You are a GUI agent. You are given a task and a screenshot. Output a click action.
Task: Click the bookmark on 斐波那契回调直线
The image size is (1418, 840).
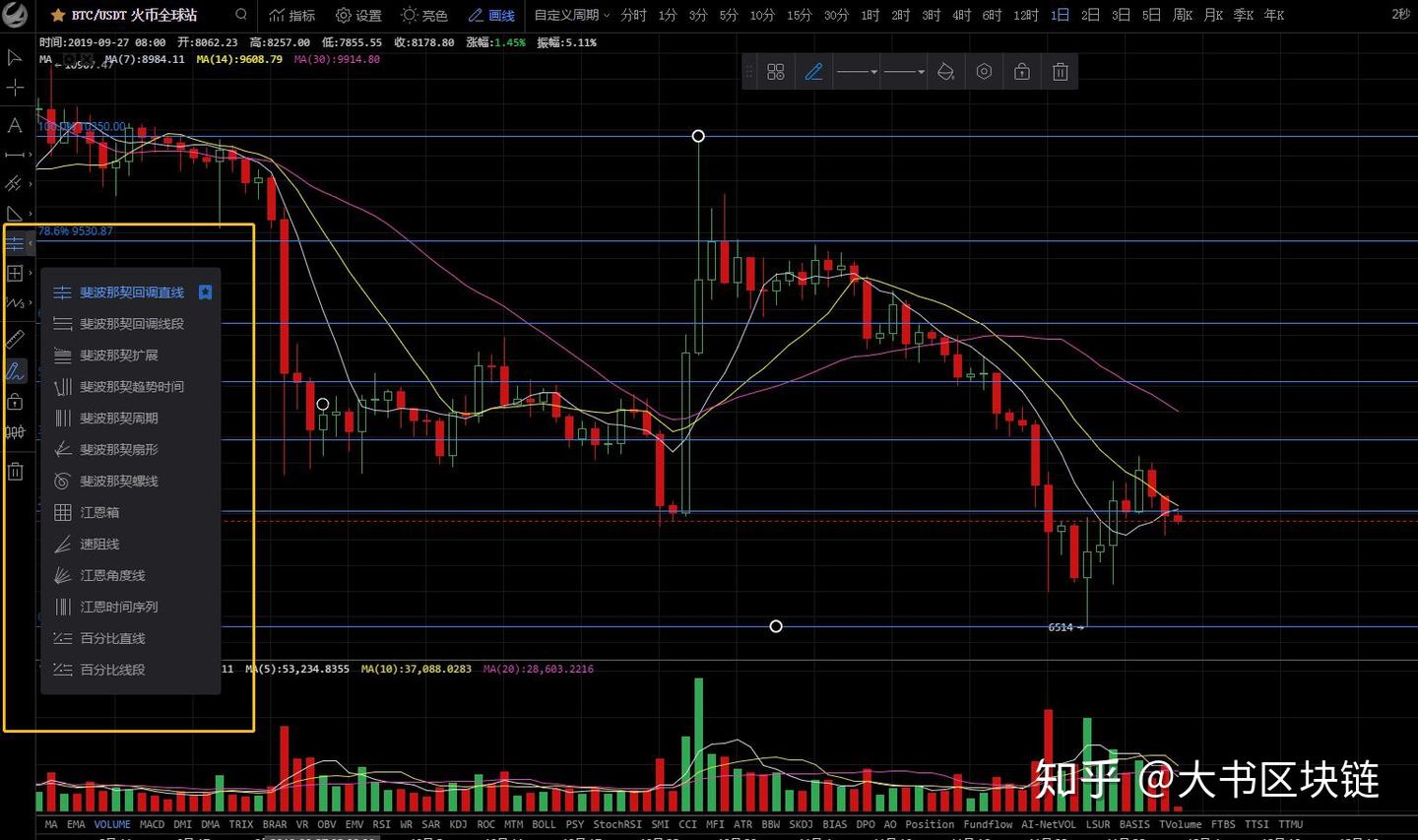coord(205,292)
